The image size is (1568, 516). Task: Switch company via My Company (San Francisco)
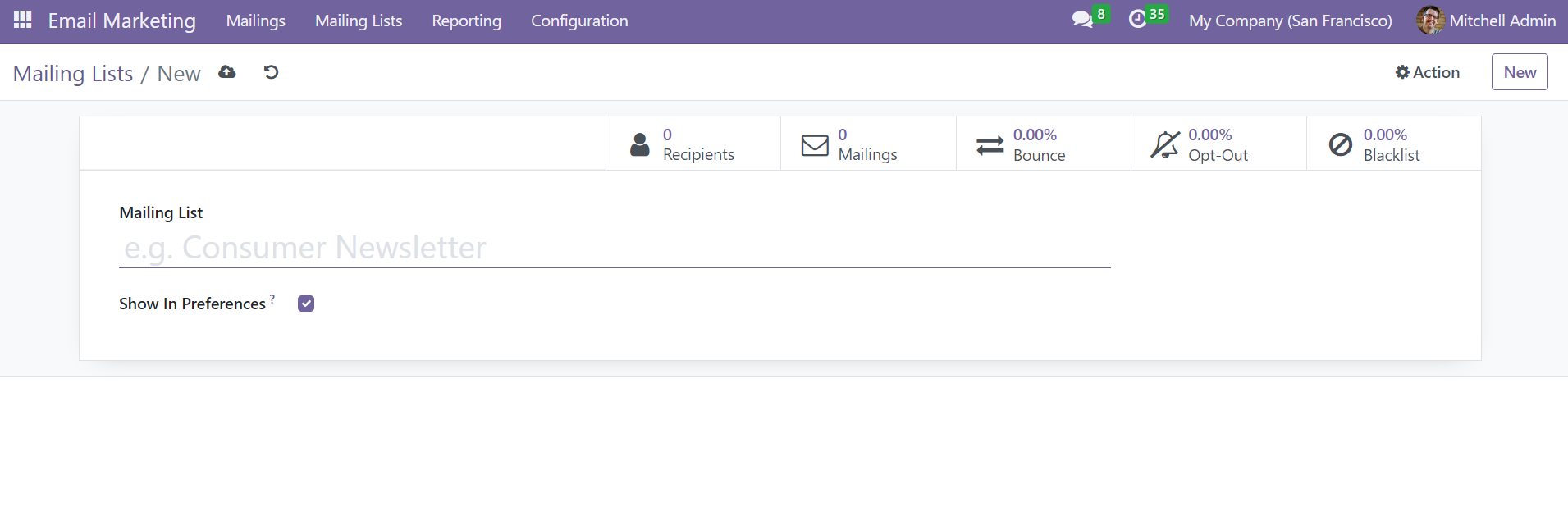(x=1290, y=21)
